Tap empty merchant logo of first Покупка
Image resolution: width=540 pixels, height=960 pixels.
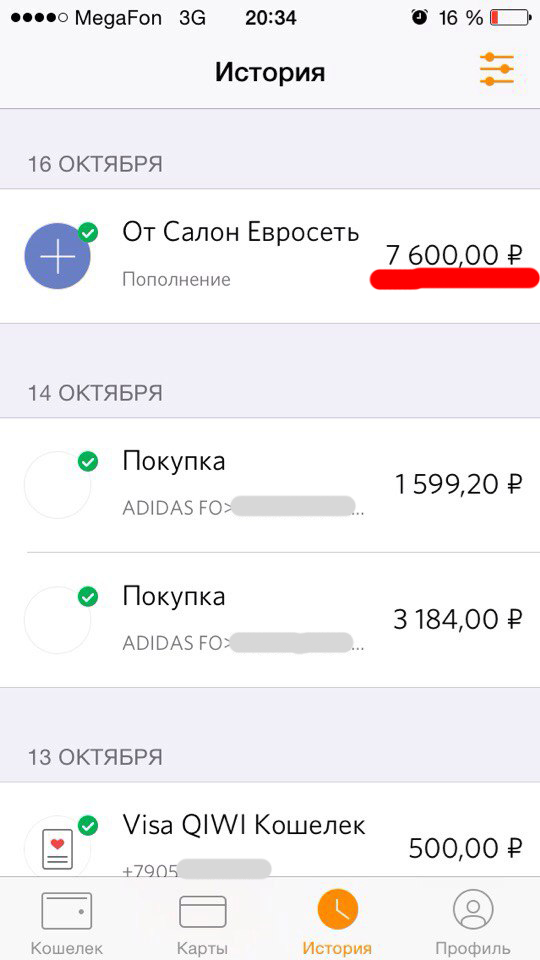[58, 485]
